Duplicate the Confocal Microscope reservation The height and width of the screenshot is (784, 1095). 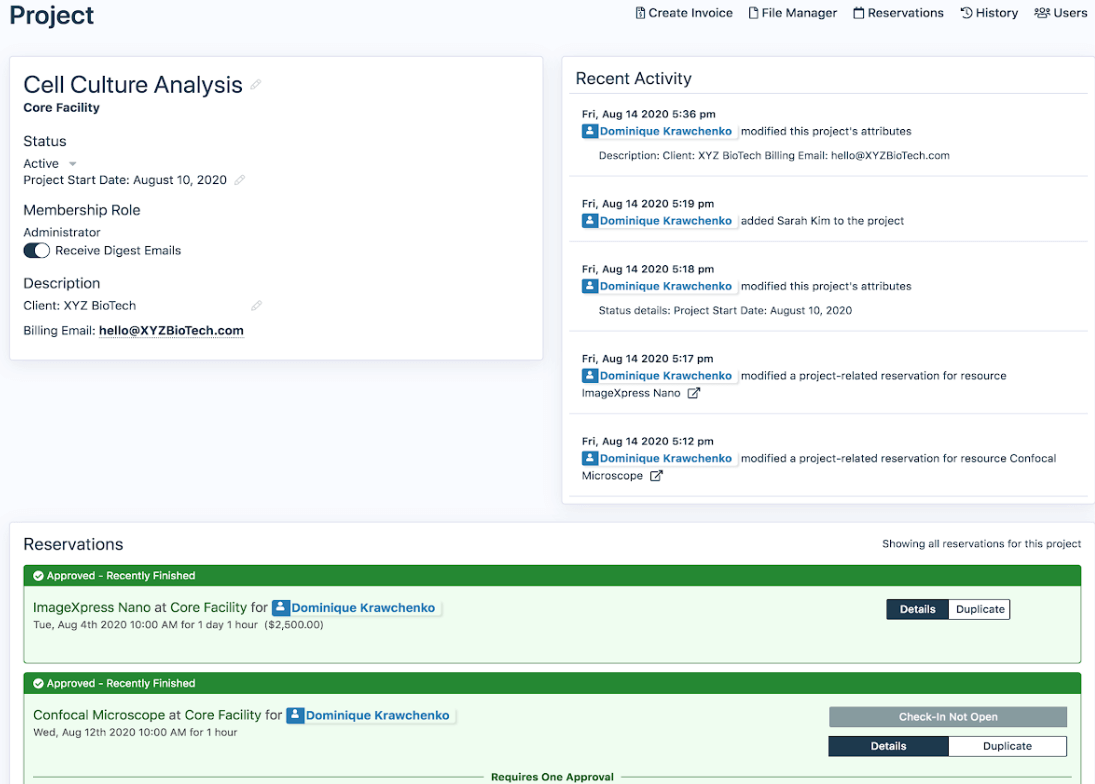(1007, 746)
